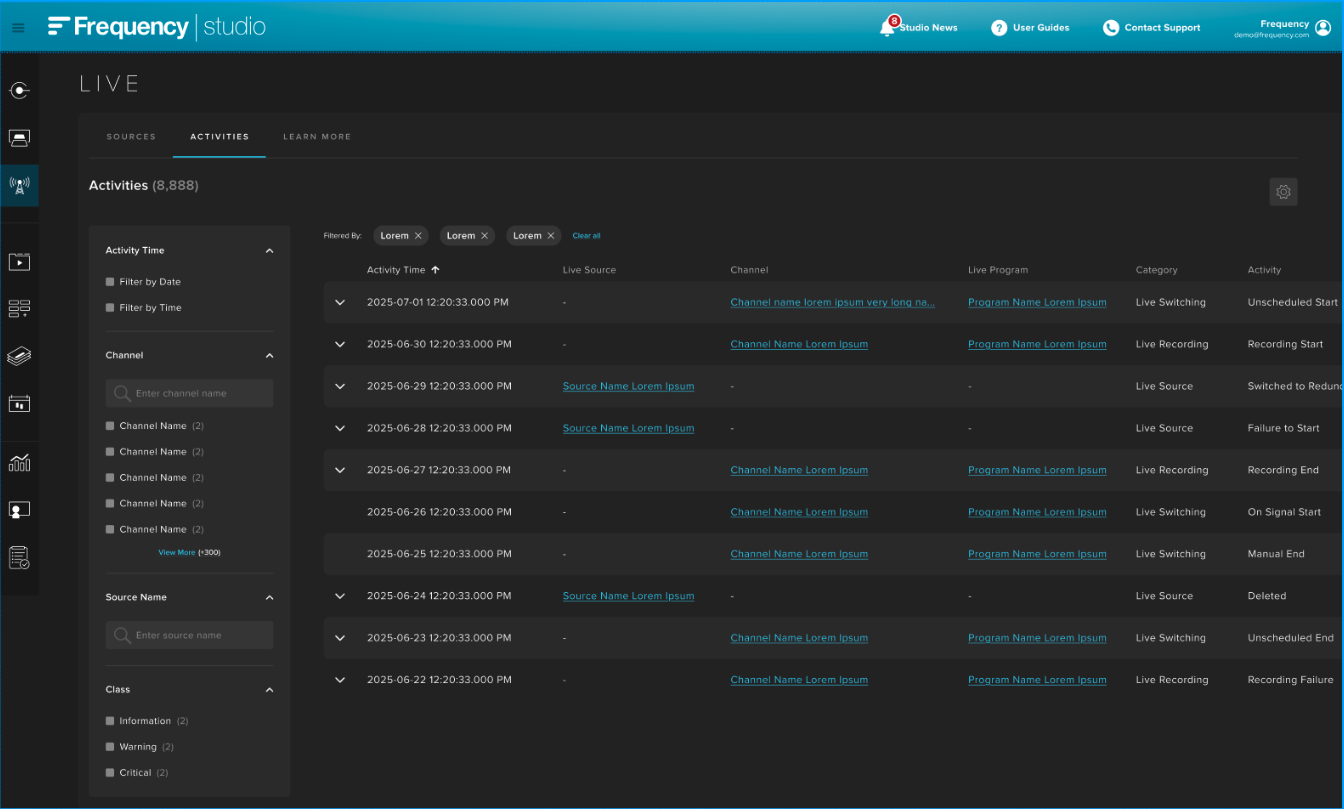Collapse the Activity Time filter section
Viewport: 1344px width, 809px height.
[269, 251]
